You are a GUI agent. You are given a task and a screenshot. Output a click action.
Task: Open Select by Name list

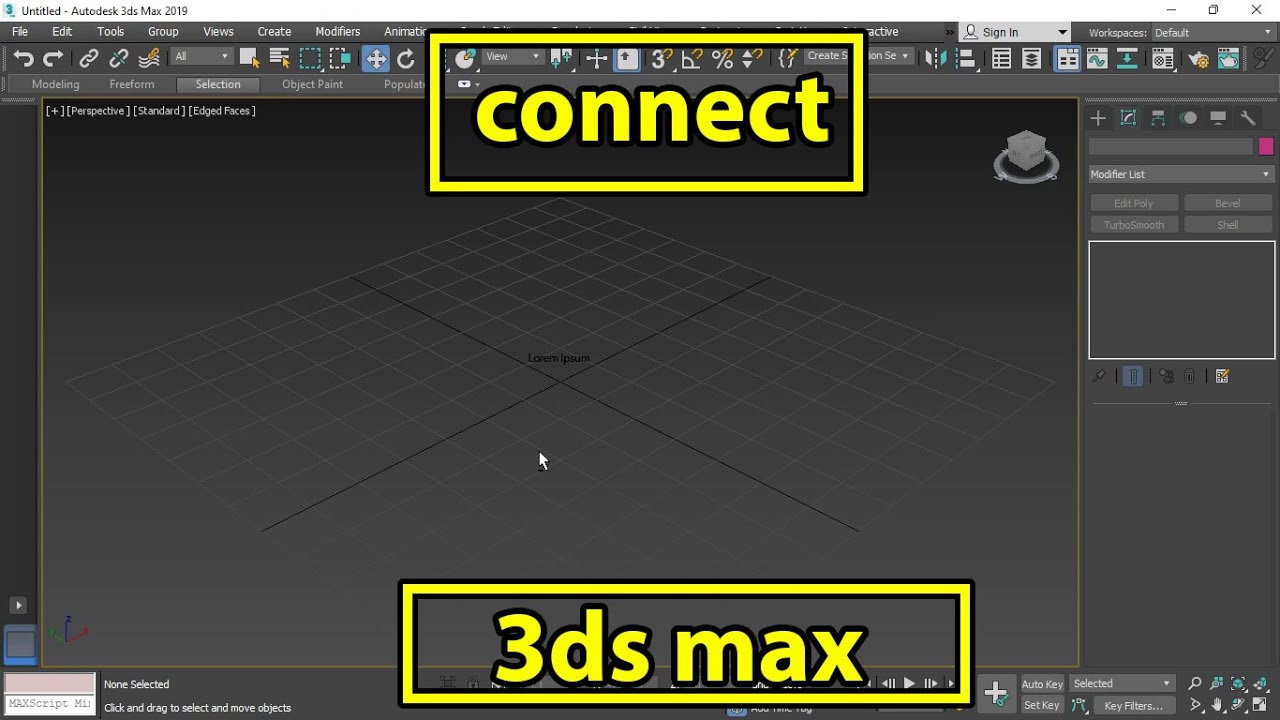tap(280, 58)
